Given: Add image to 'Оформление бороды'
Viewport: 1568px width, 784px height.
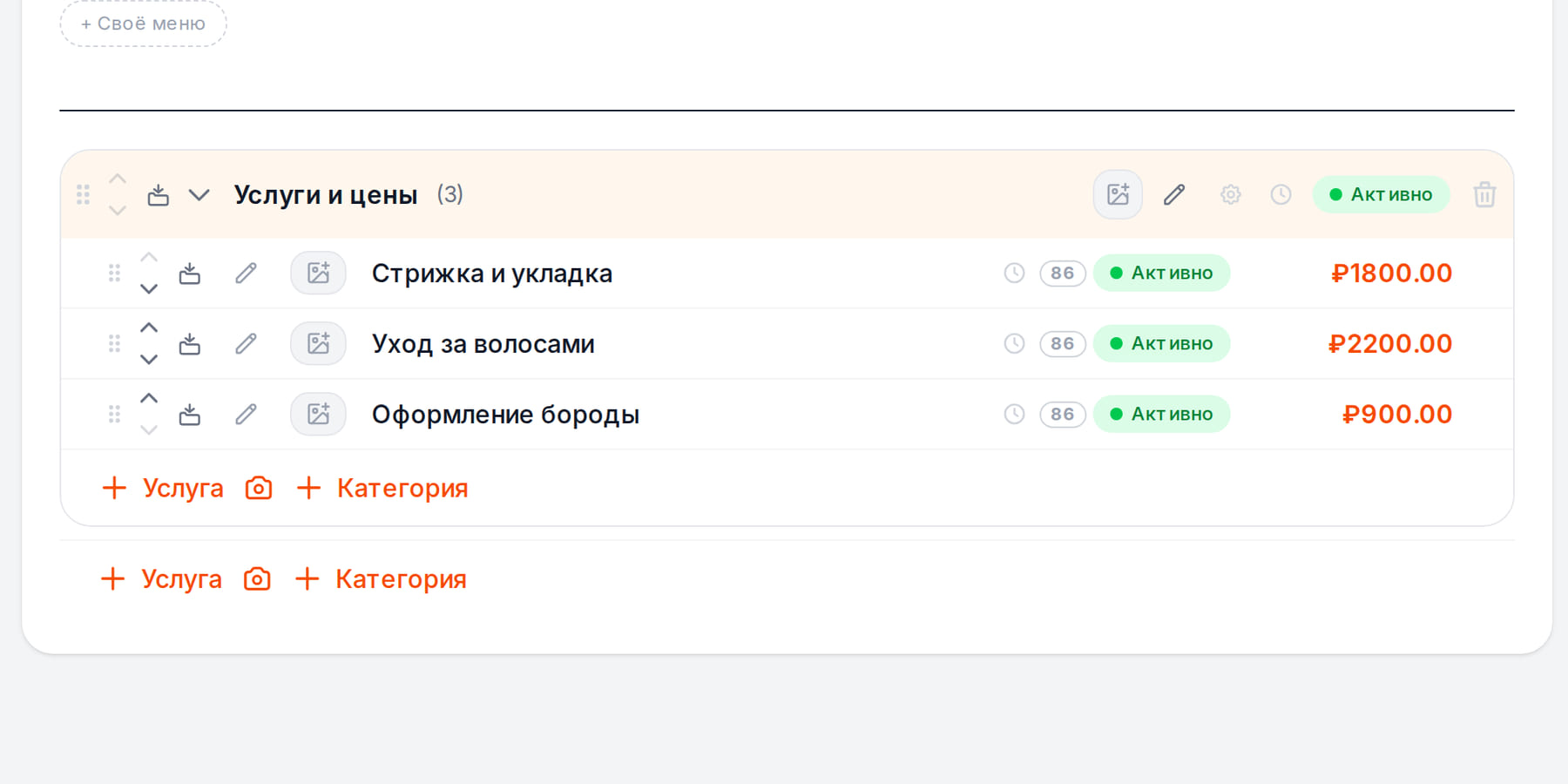Looking at the screenshot, I should 318,414.
